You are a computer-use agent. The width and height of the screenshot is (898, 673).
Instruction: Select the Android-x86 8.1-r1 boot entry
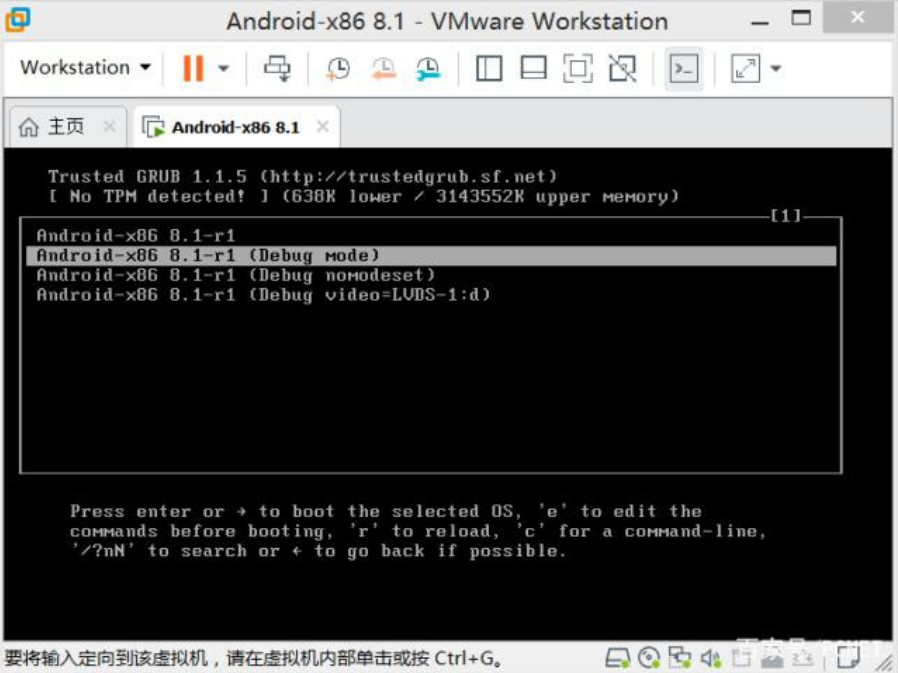(431, 236)
